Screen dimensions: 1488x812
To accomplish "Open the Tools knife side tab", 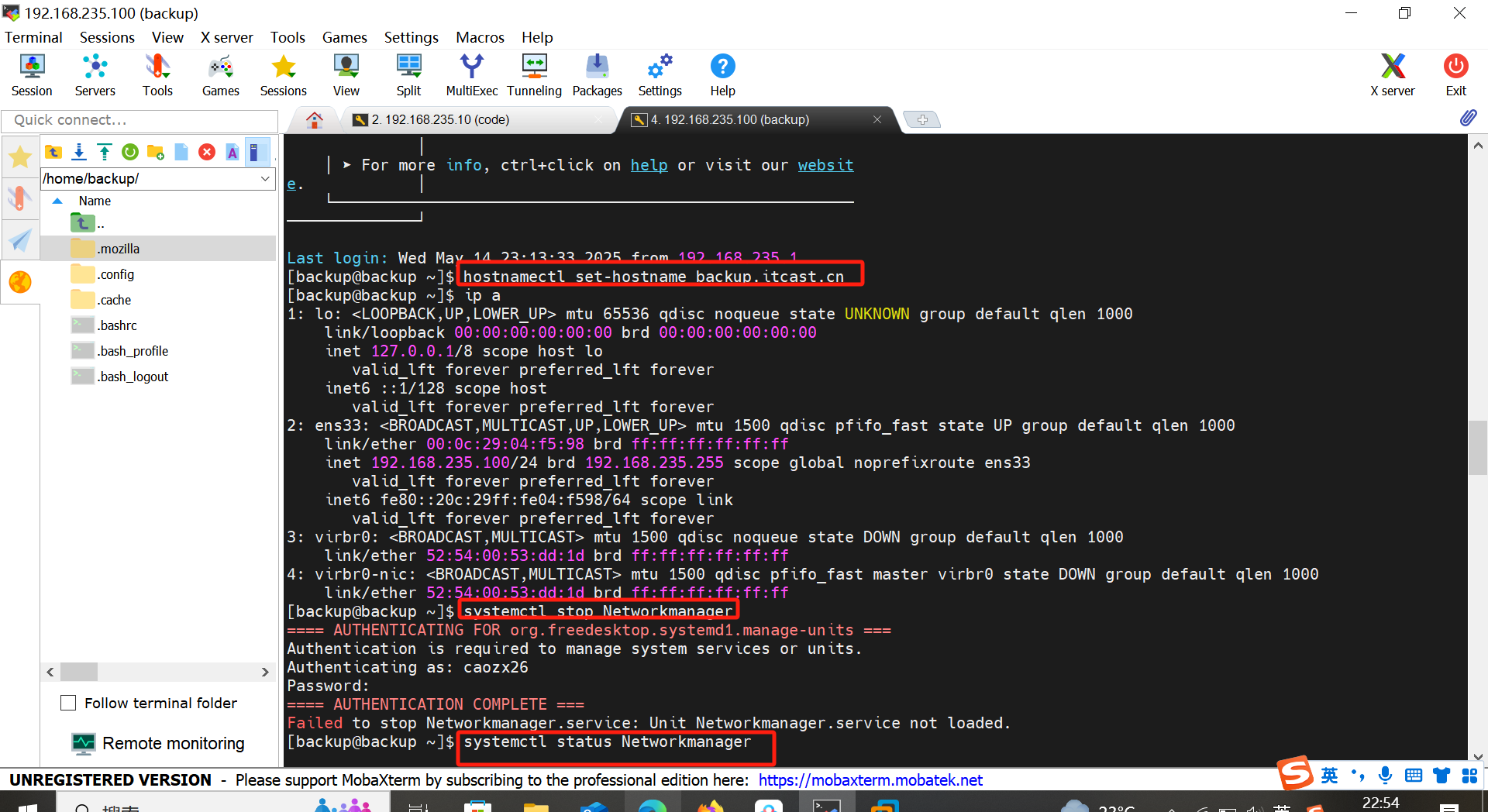I will (x=20, y=198).
